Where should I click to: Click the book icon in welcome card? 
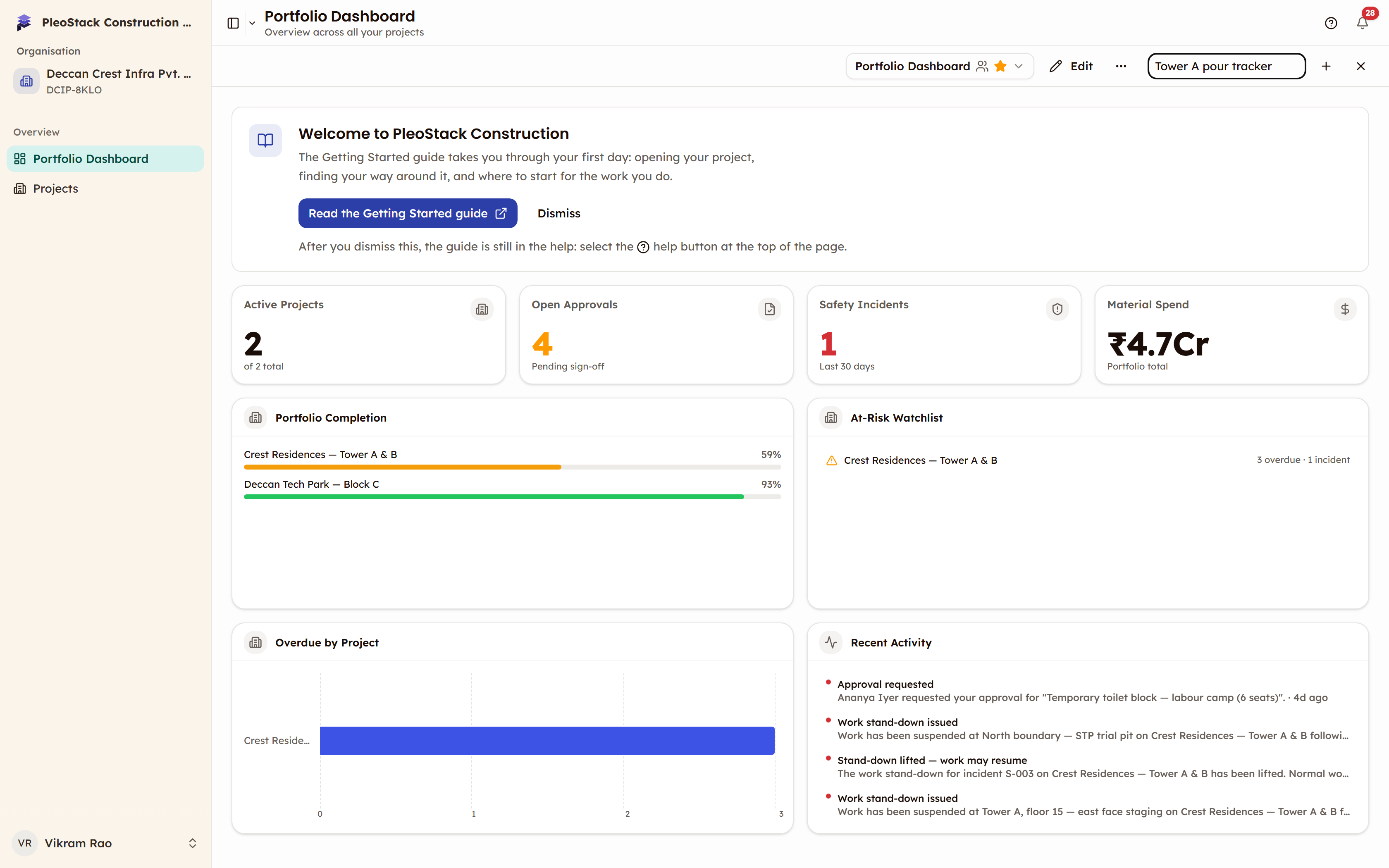coord(265,140)
